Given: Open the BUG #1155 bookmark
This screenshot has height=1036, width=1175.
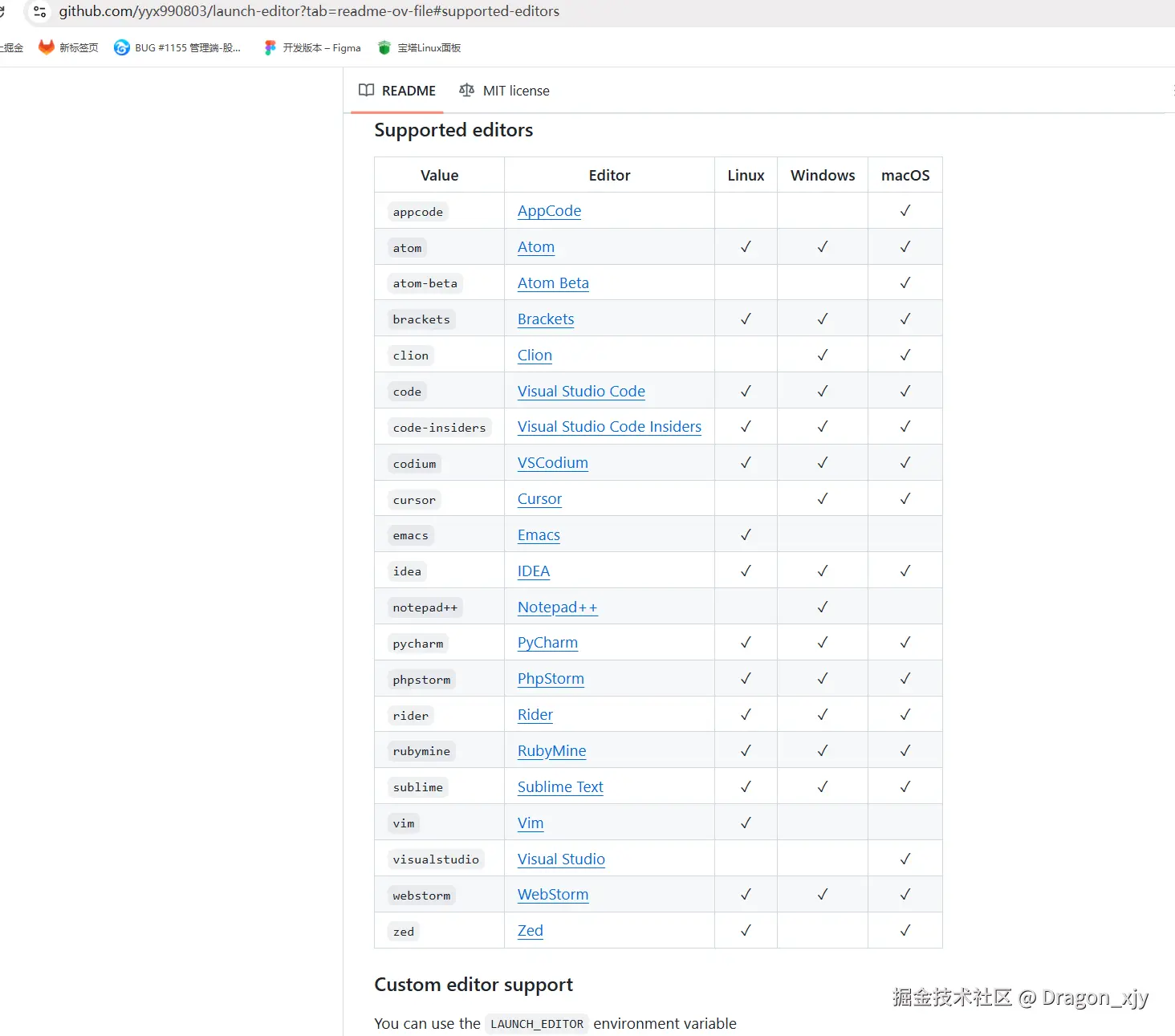Looking at the screenshot, I should point(177,47).
